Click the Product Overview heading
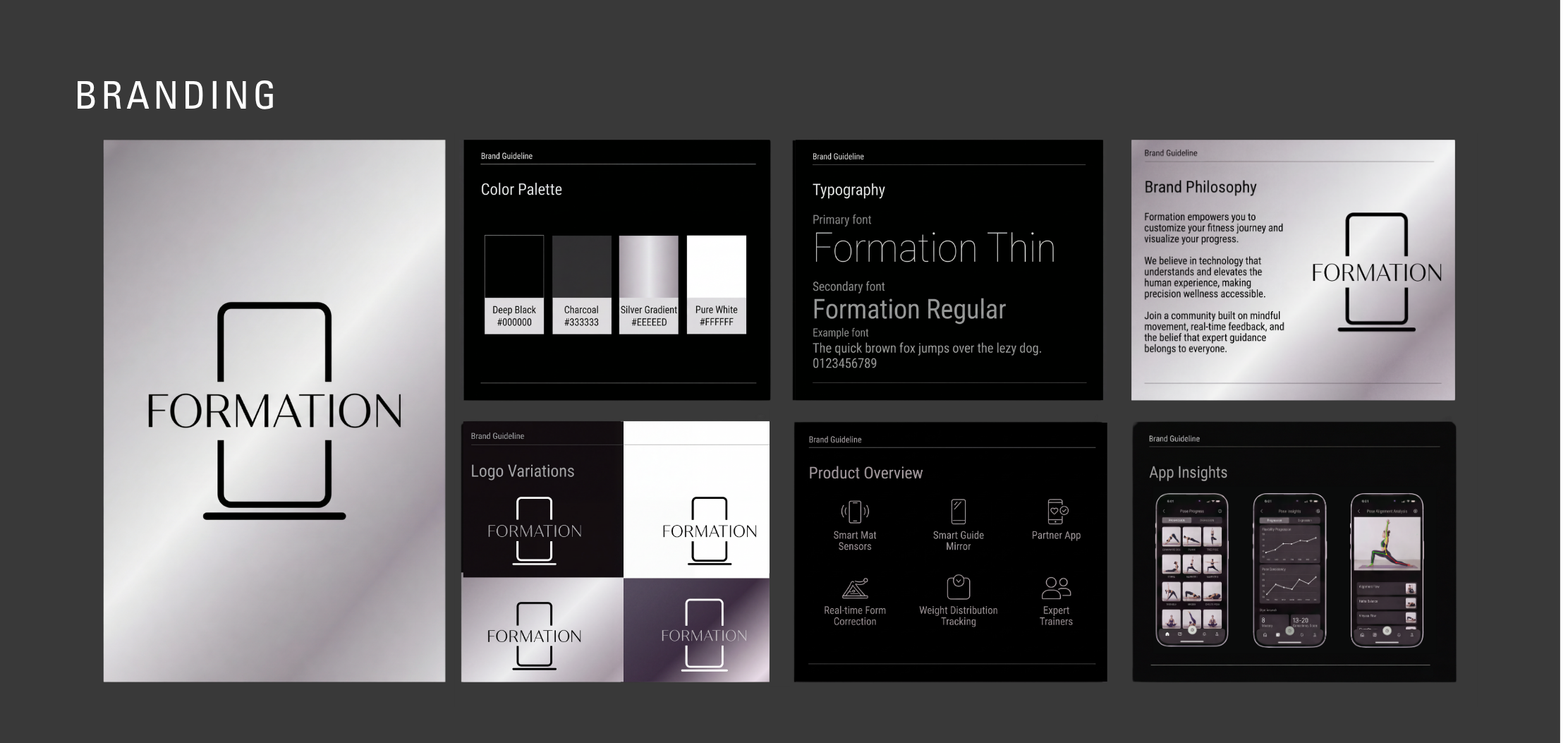 click(x=865, y=473)
